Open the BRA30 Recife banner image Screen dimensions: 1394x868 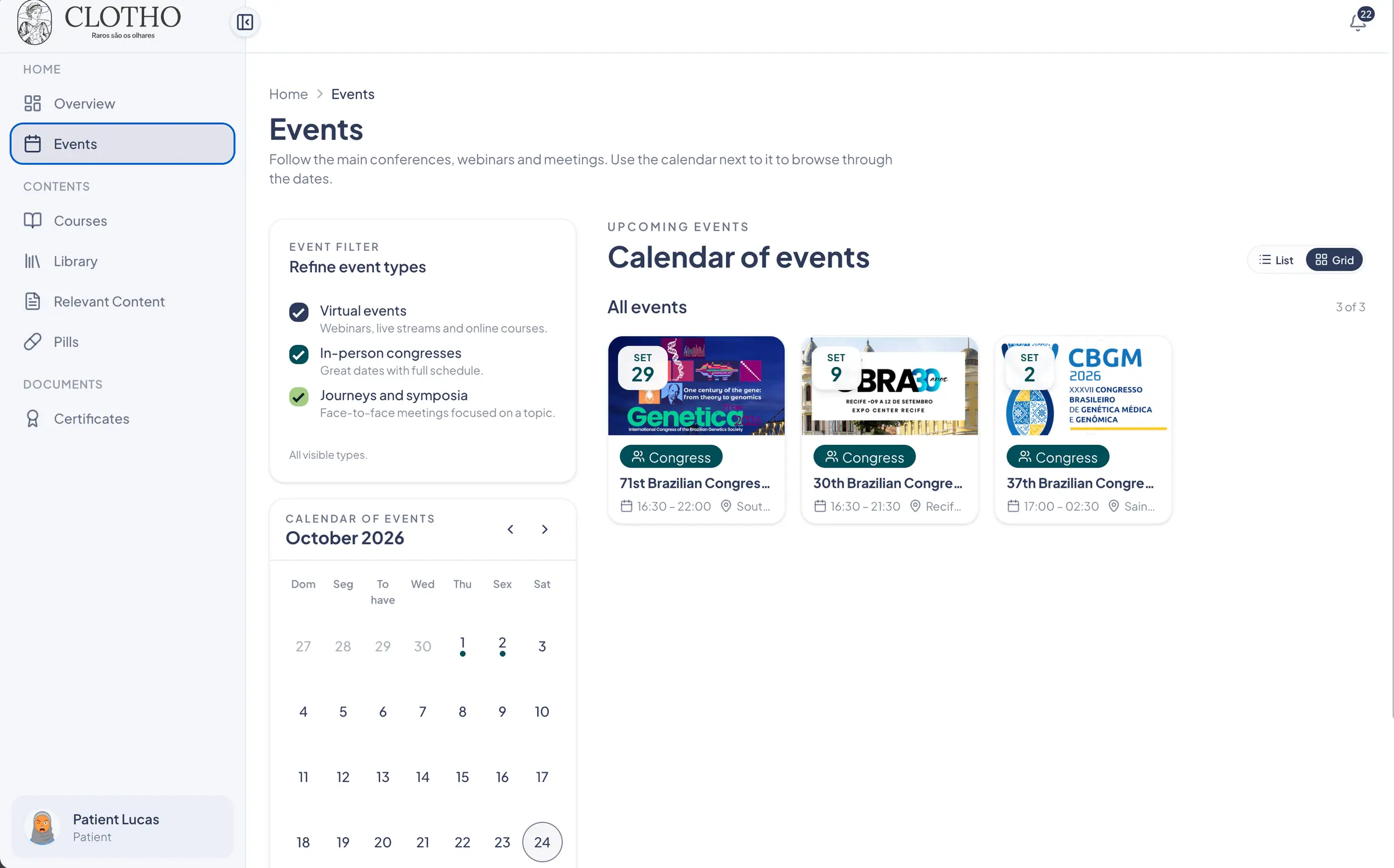pyautogui.click(x=889, y=386)
